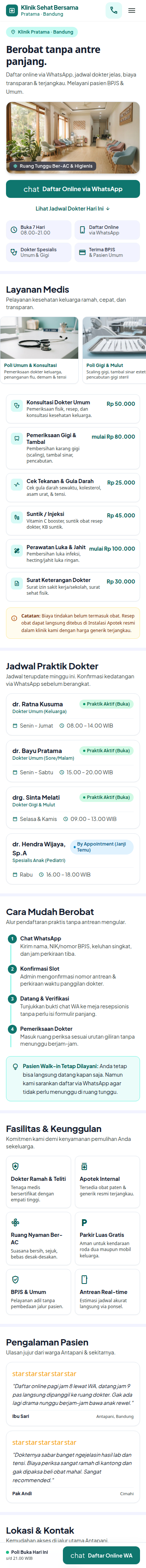Click Daftar Online via WhatsApp button
Screen dimensions: 146x1568
point(73,189)
